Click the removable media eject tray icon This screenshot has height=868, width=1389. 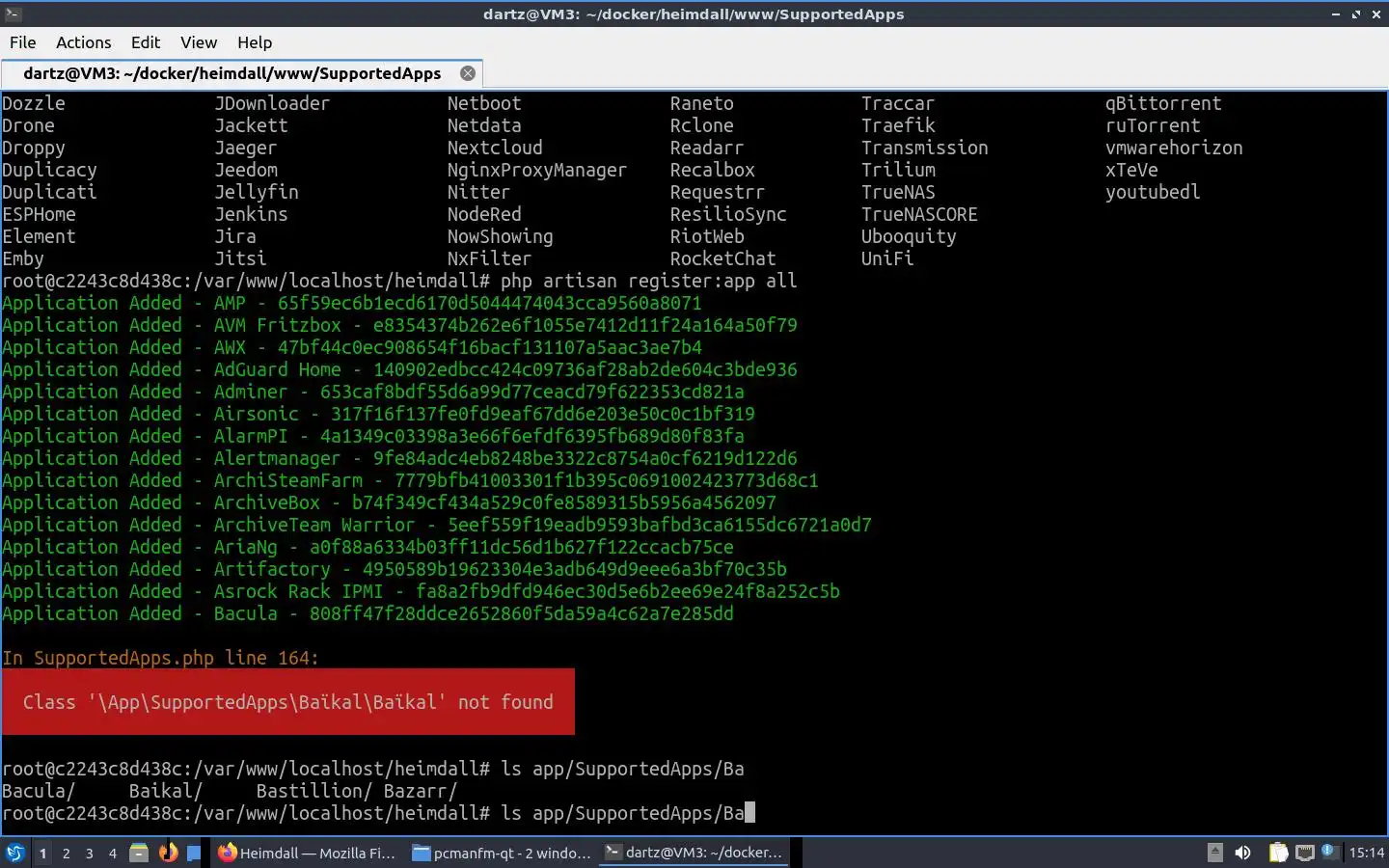pyautogui.click(x=1215, y=853)
